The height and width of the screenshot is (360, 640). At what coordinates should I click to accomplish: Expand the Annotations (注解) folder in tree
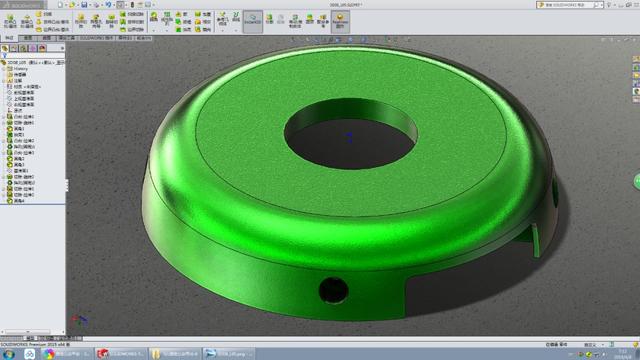pos(4,81)
